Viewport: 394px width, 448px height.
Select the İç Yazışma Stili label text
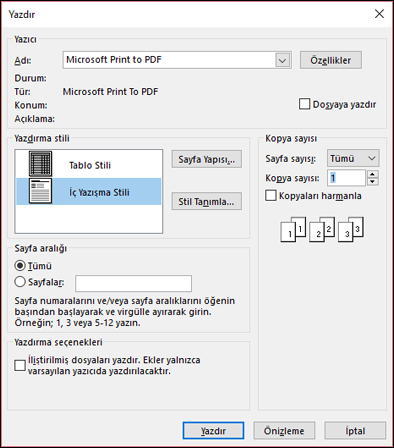pyautogui.click(x=99, y=192)
